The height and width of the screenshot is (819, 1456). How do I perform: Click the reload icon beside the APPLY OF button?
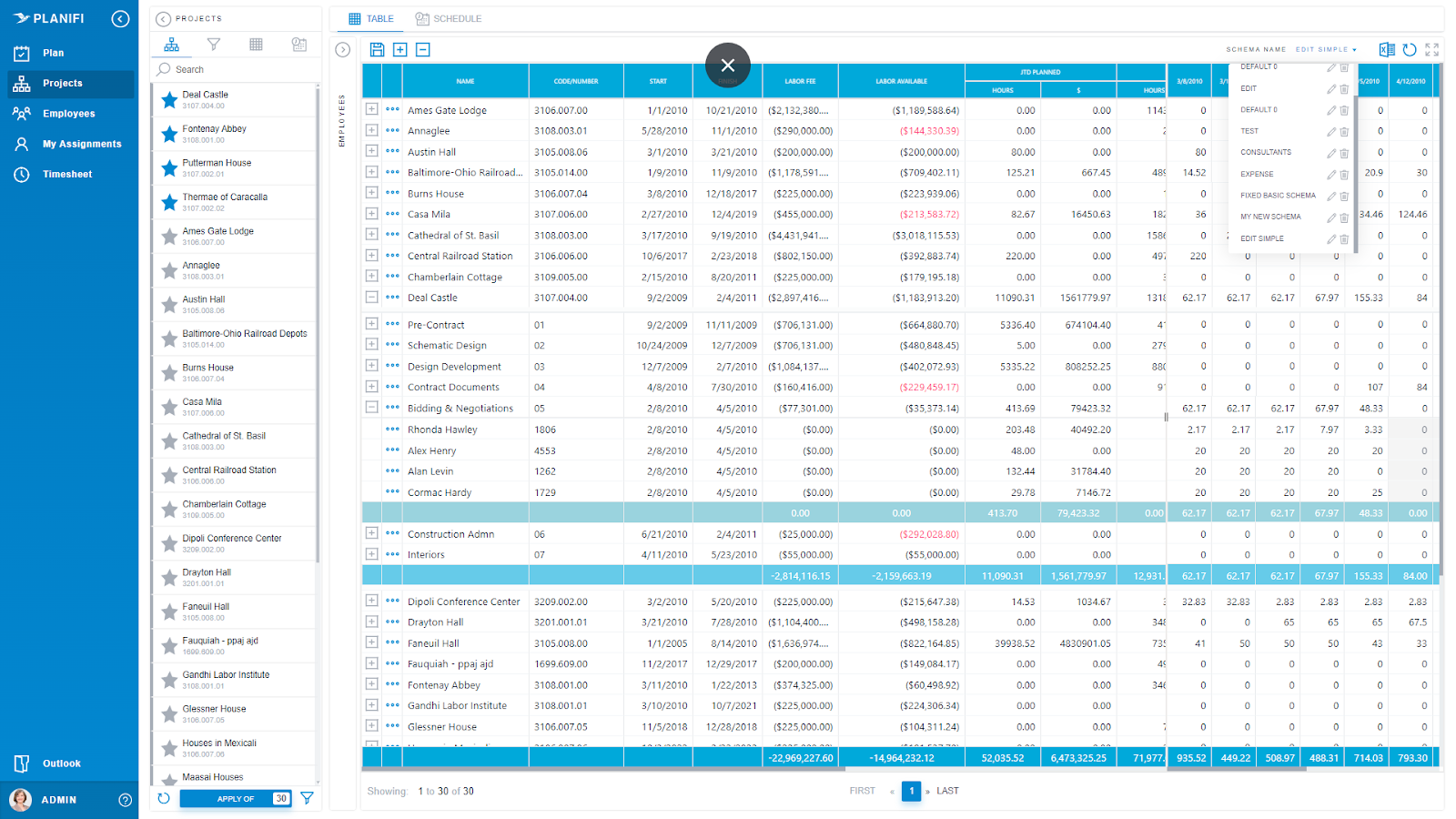[164, 798]
